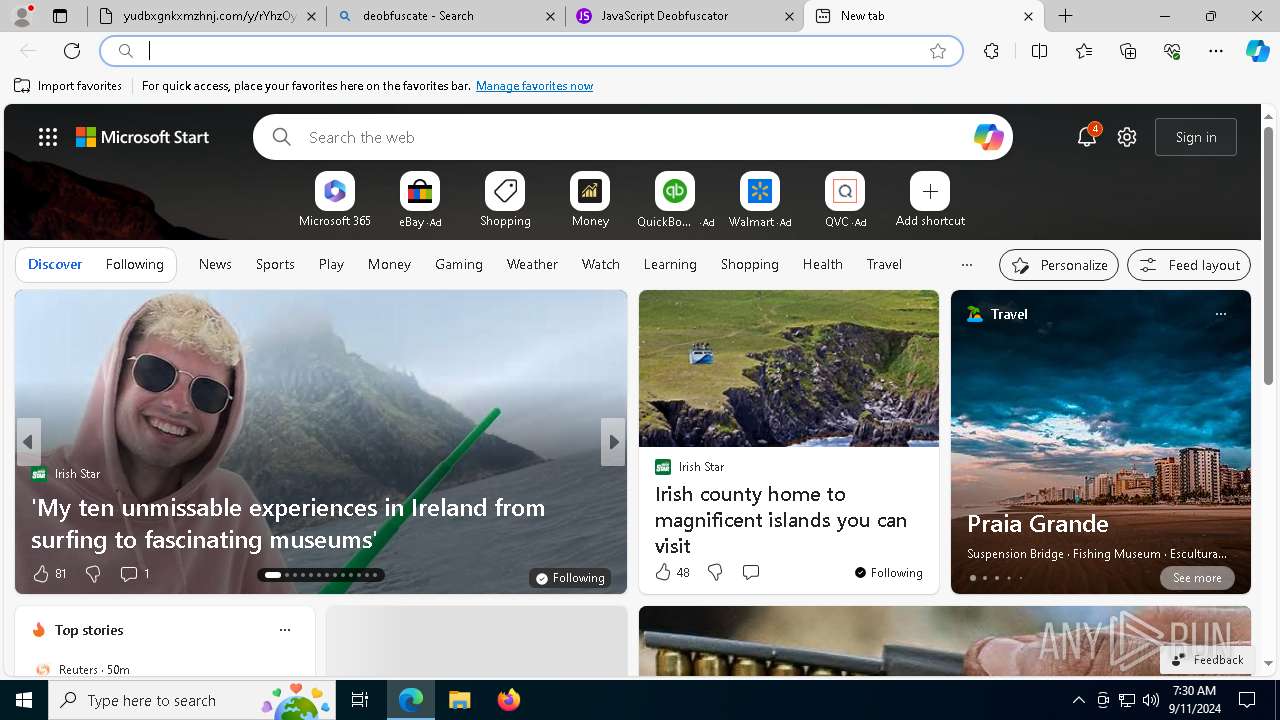Open Feed layout options
Screen dimensions: 1280x720
coord(1189,265)
